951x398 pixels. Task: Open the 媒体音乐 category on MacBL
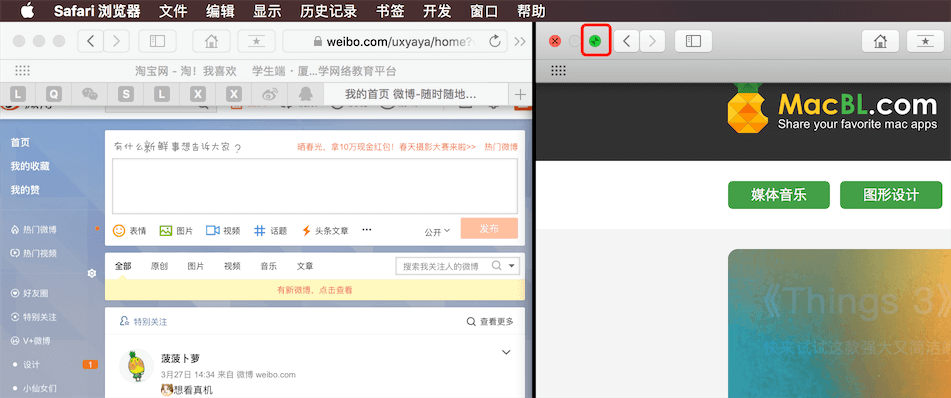pyautogui.click(x=779, y=195)
